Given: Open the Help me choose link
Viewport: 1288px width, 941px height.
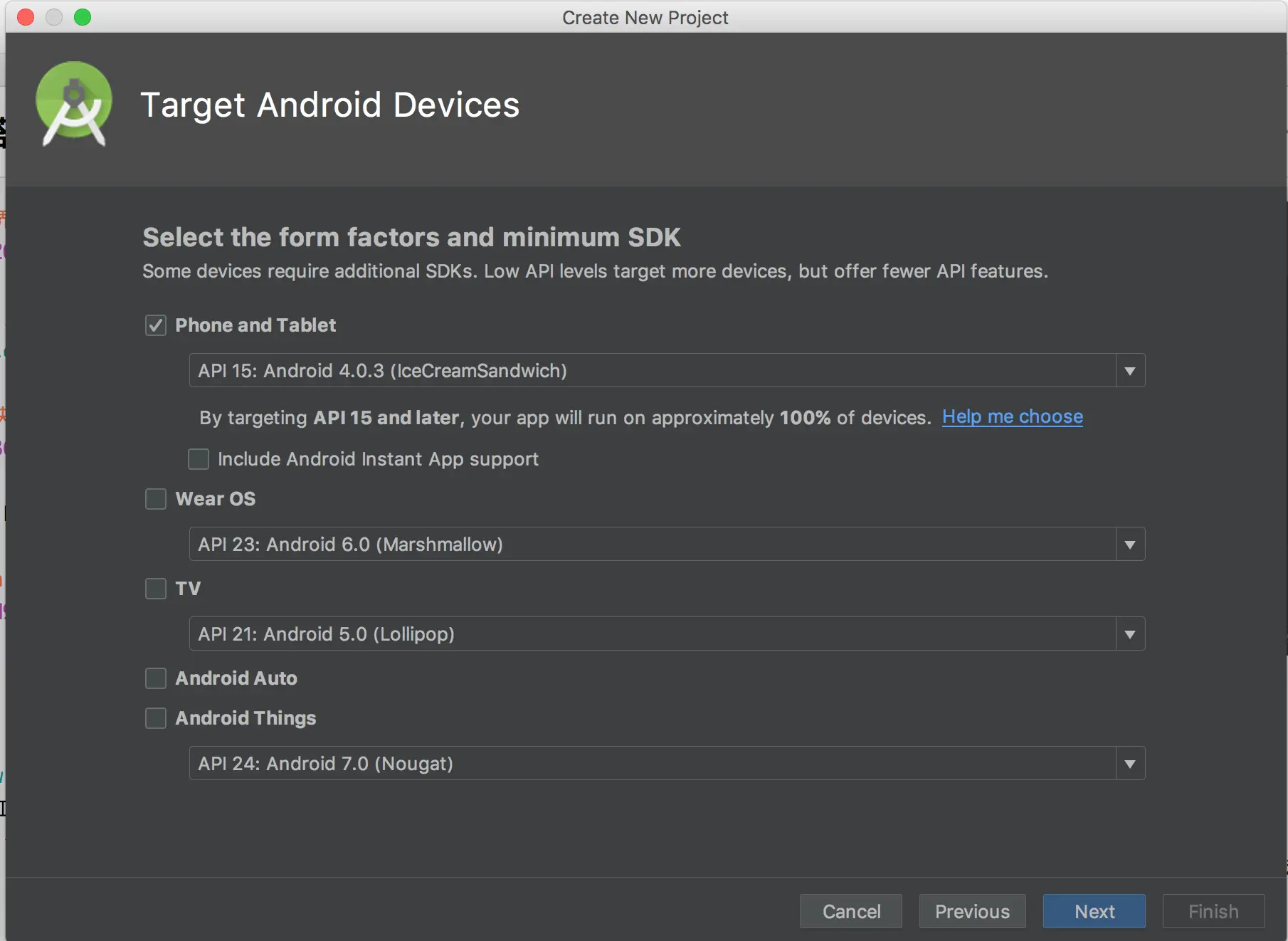Looking at the screenshot, I should coord(1012,417).
